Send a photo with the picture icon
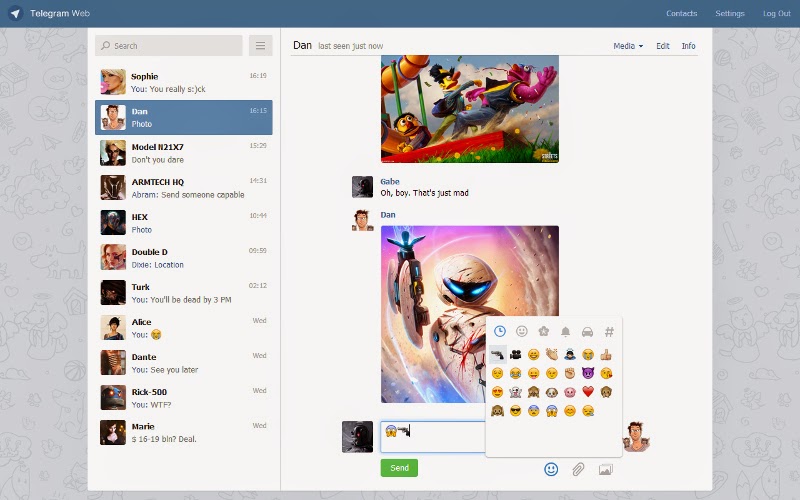800x500 pixels. (x=606, y=469)
